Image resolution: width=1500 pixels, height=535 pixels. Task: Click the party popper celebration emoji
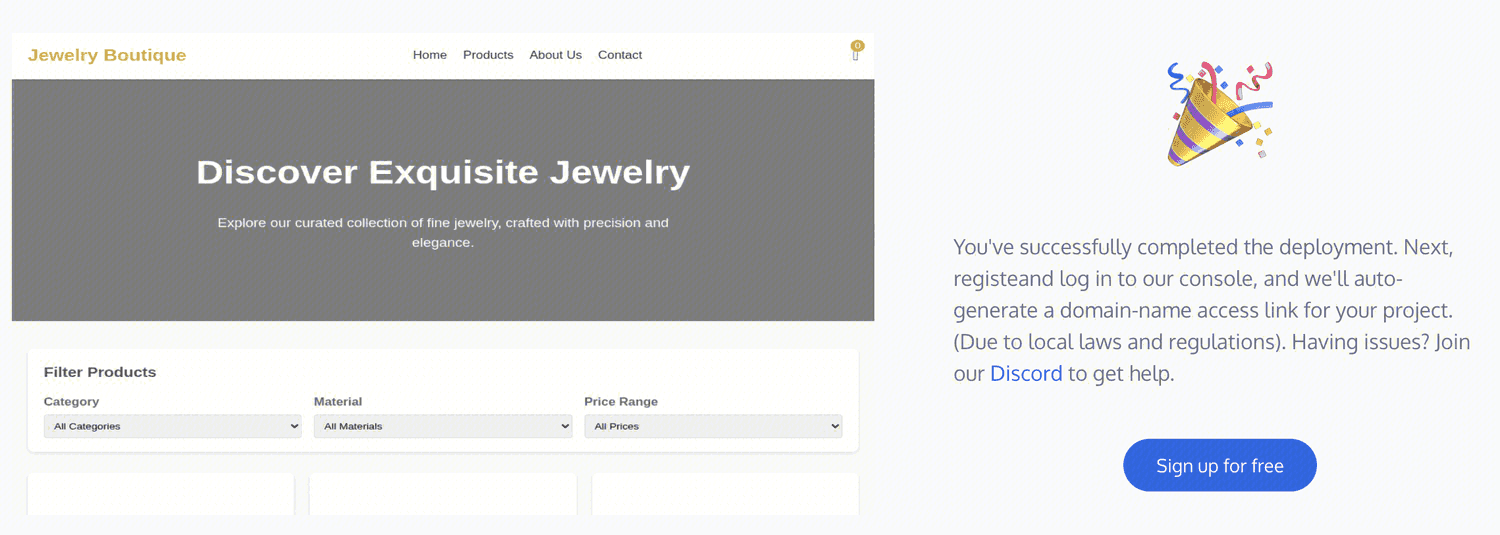pyautogui.click(x=1219, y=113)
